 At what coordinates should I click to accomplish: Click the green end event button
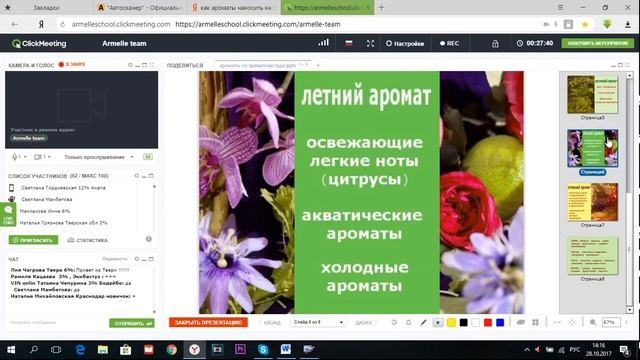tap(598, 43)
